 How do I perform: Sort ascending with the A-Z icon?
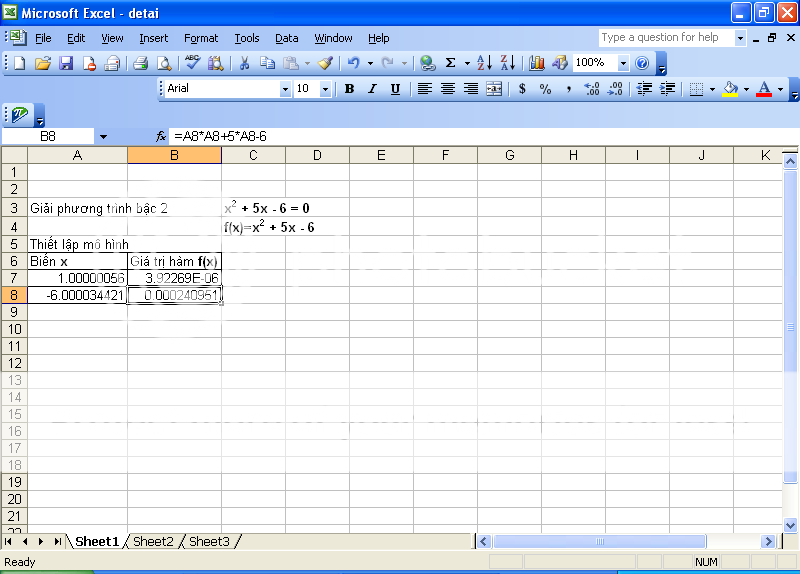[x=487, y=63]
